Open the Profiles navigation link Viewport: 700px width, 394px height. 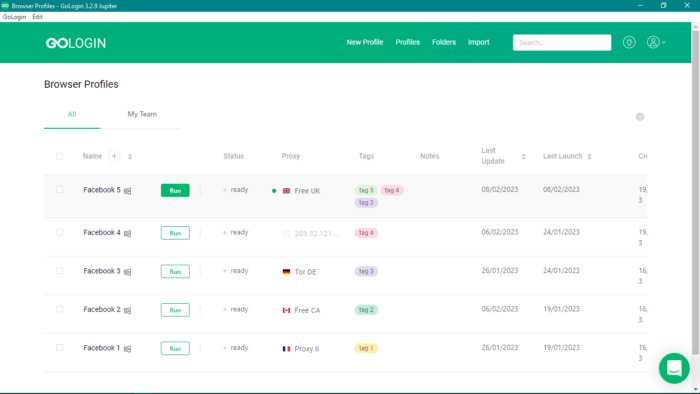click(408, 42)
